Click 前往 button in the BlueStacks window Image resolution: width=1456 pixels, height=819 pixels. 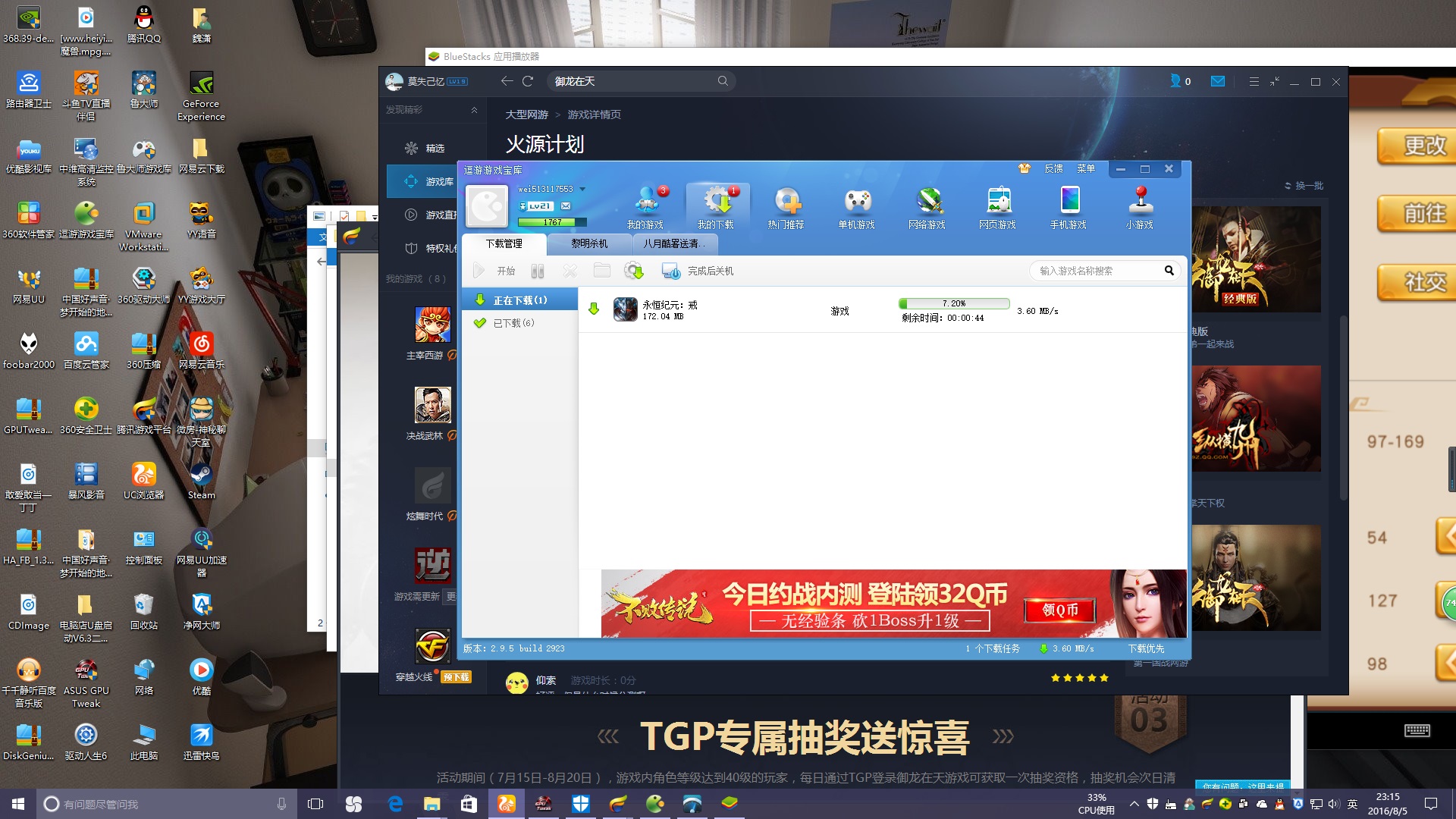coord(1417,213)
